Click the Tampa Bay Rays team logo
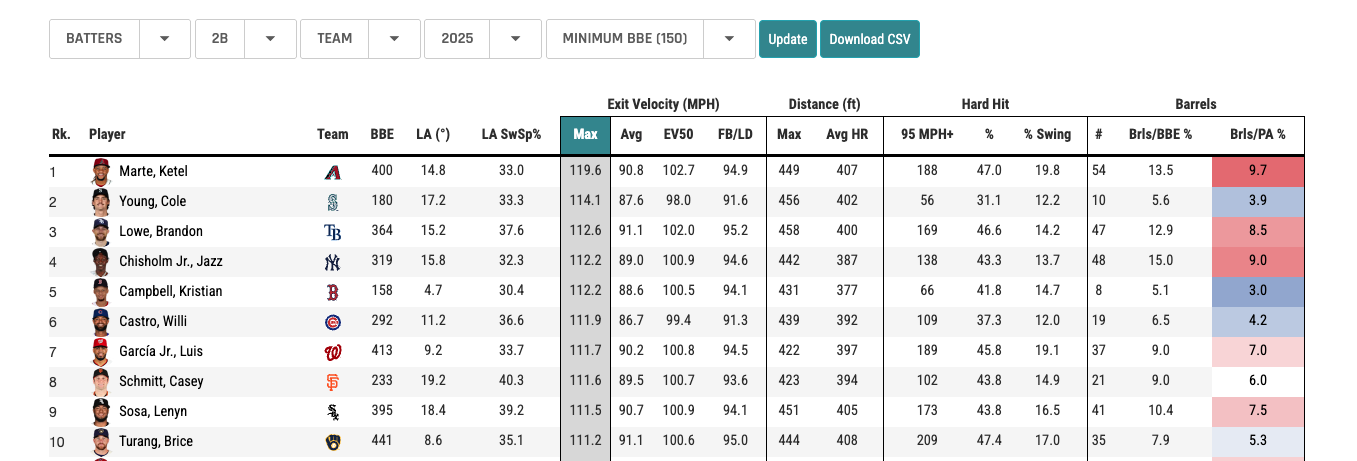This screenshot has height=461, width=1357. [x=333, y=232]
